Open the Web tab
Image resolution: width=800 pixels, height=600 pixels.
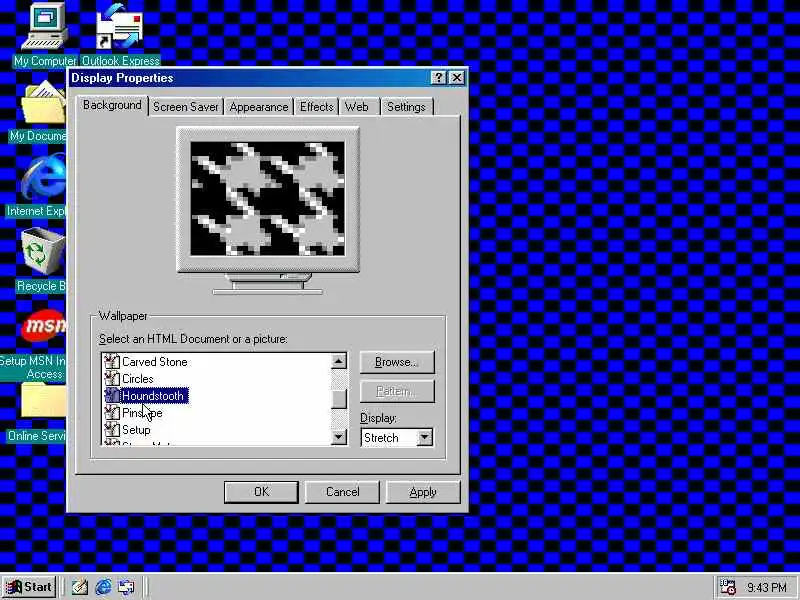tap(357, 107)
